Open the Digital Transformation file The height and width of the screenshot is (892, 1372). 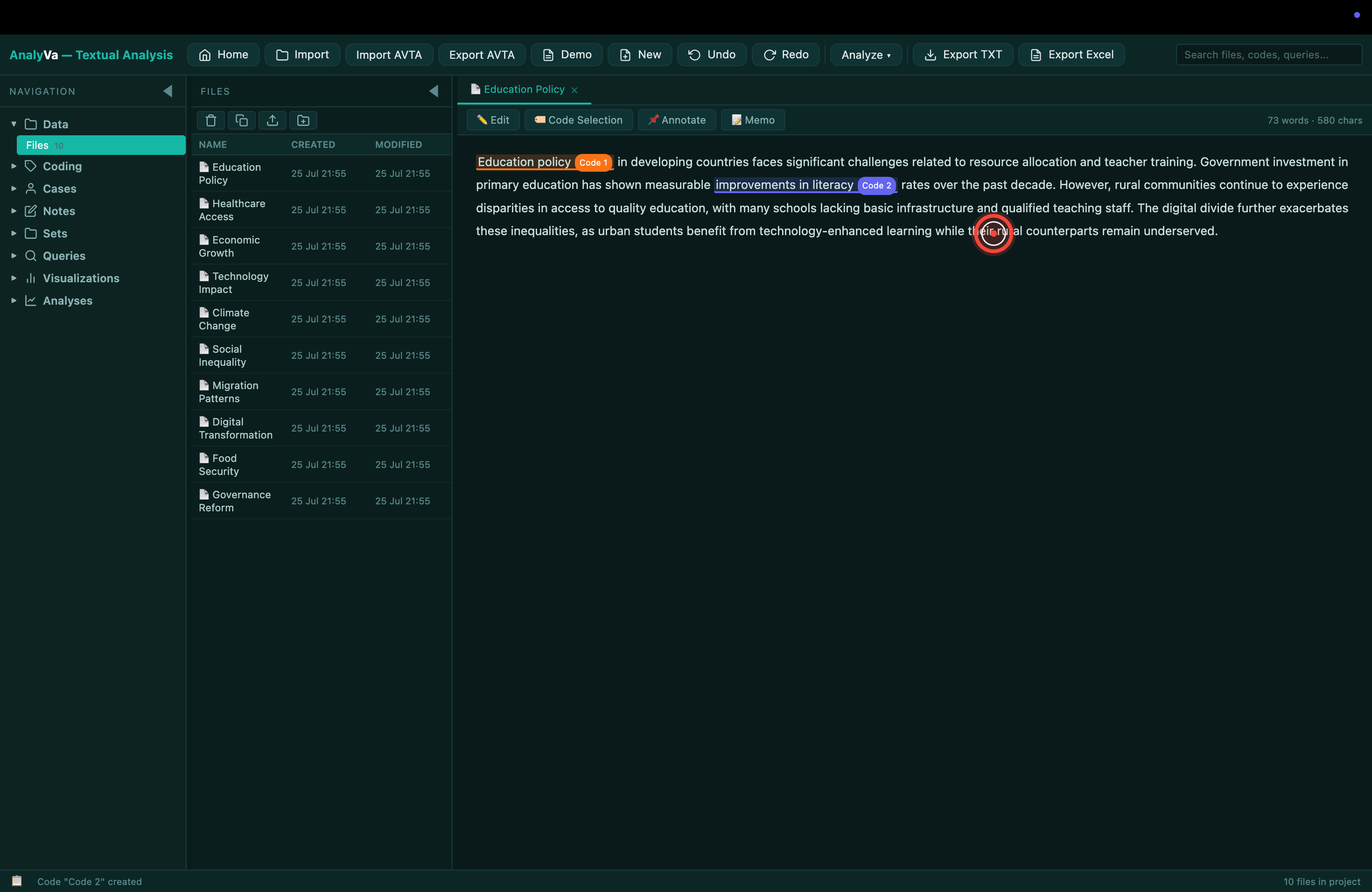point(321,427)
